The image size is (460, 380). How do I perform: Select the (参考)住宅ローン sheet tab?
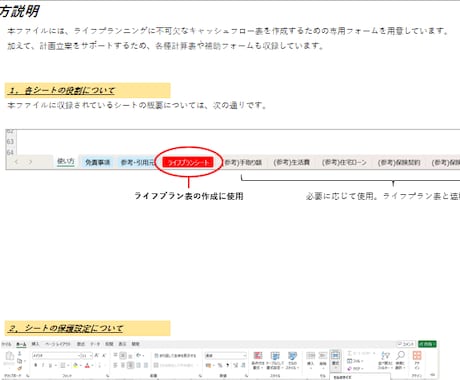click(x=344, y=162)
